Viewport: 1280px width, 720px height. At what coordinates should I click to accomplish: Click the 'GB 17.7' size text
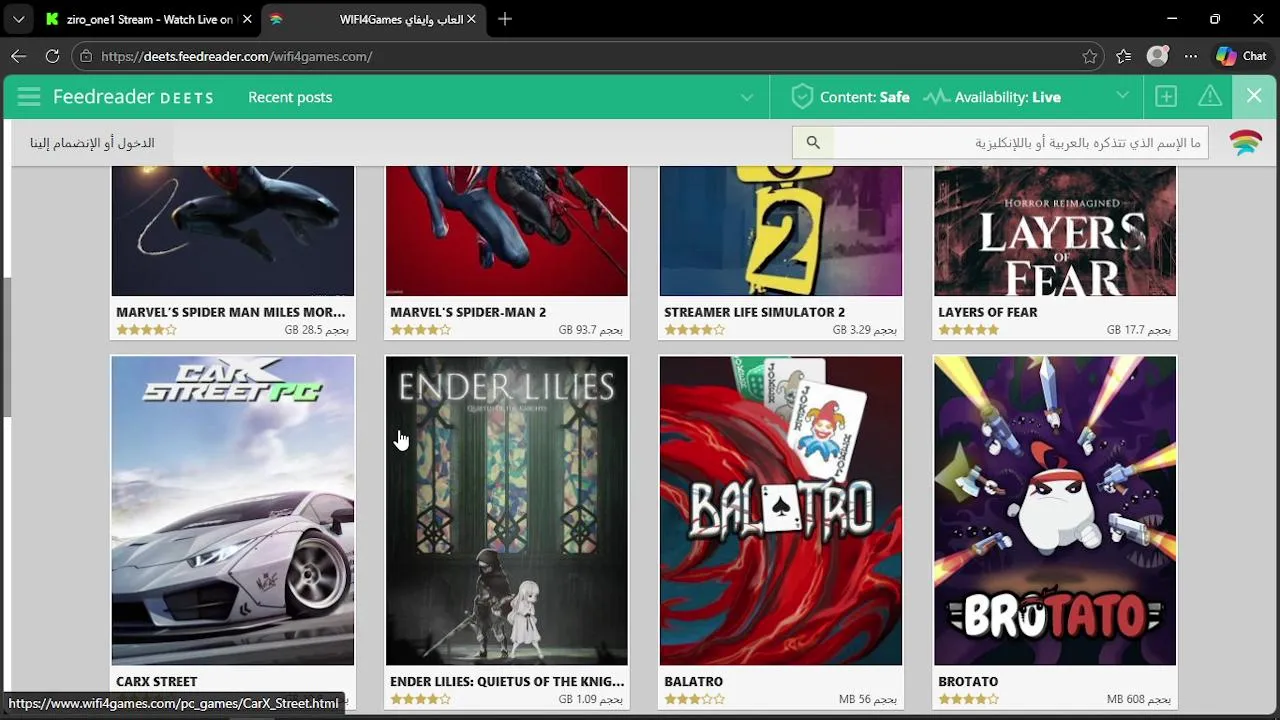[1139, 330]
